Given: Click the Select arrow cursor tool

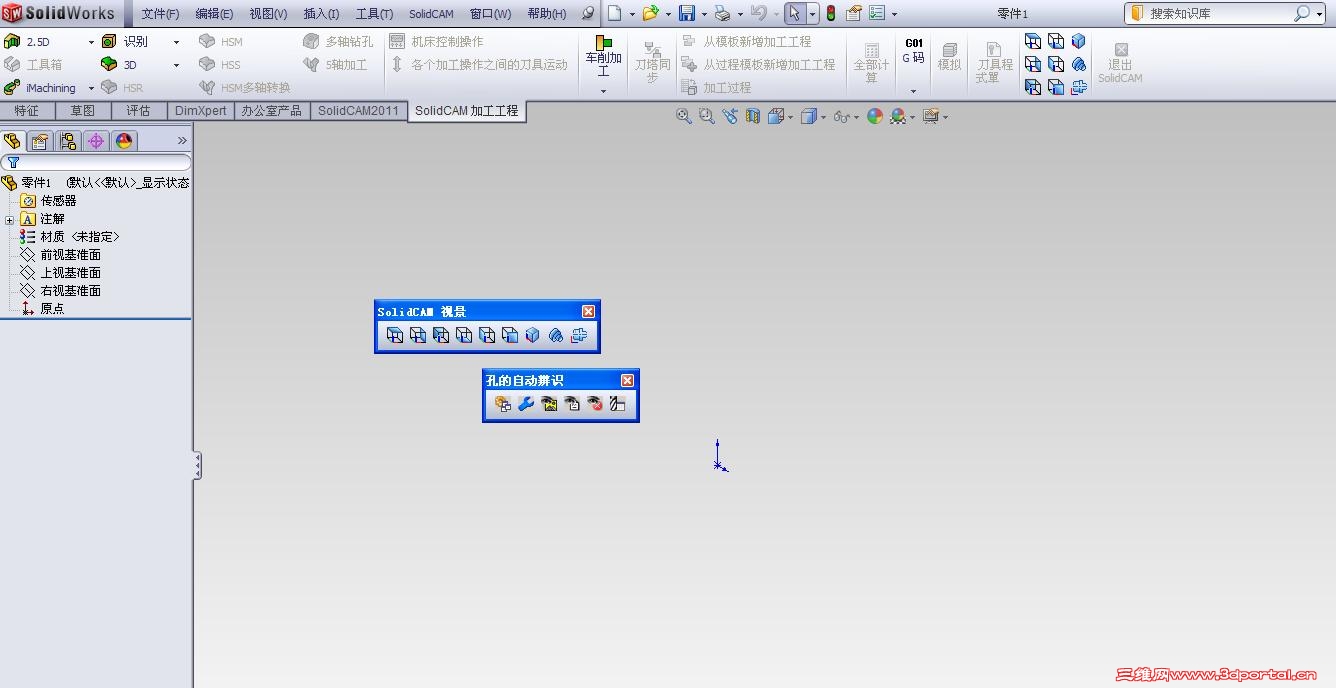Looking at the screenshot, I should [794, 13].
